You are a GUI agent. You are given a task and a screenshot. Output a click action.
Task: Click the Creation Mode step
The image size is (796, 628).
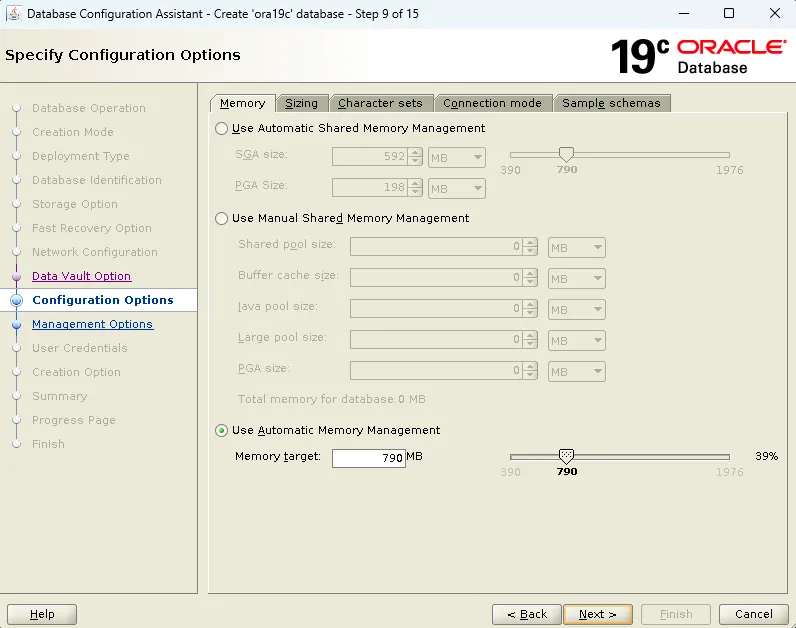coord(73,132)
